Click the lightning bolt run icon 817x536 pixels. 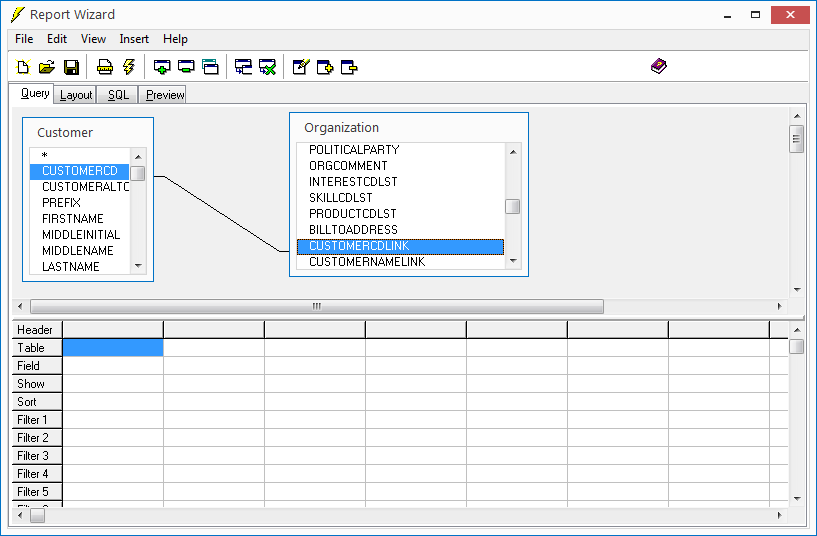129,67
